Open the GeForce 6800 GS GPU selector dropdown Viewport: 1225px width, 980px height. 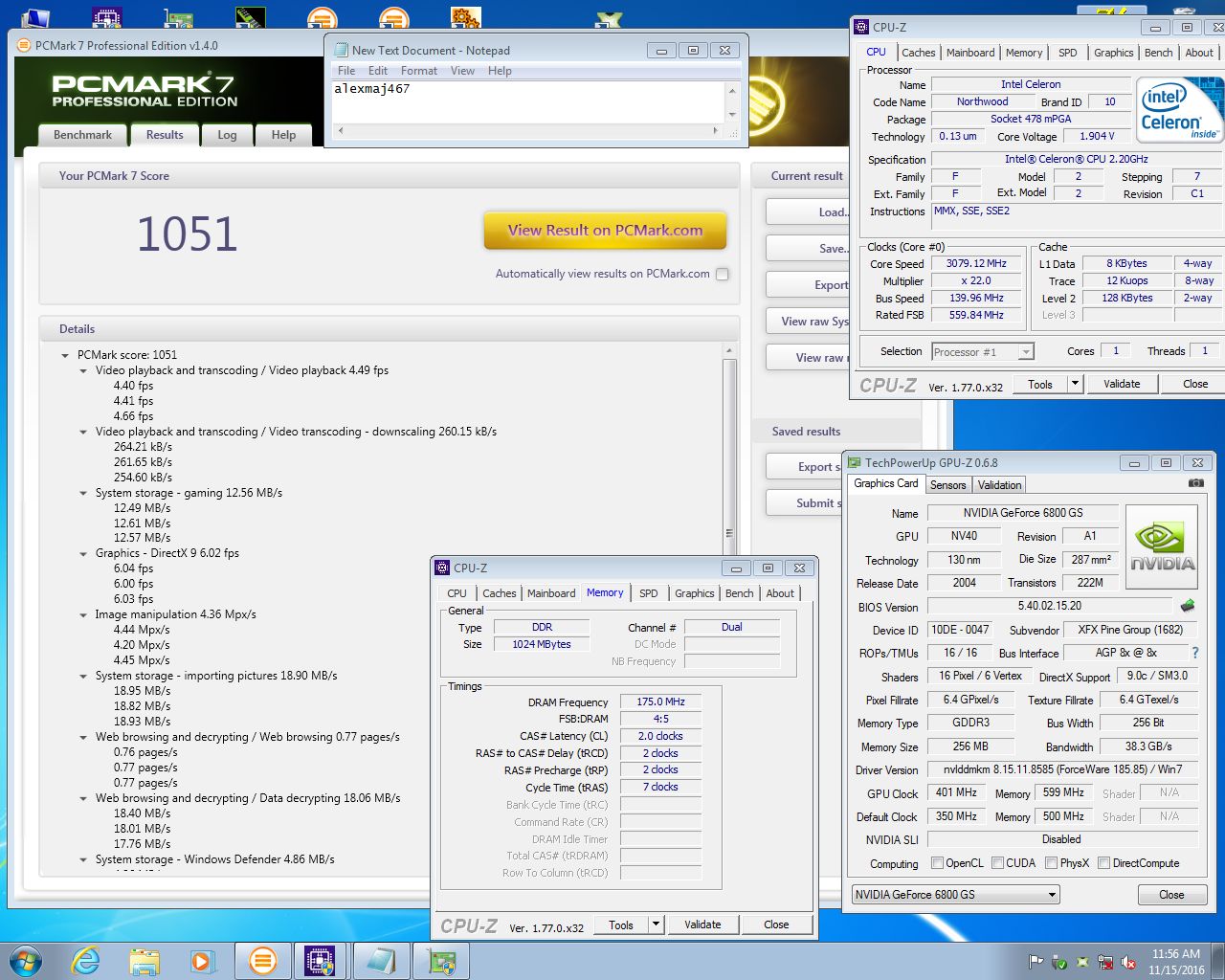coord(955,895)
